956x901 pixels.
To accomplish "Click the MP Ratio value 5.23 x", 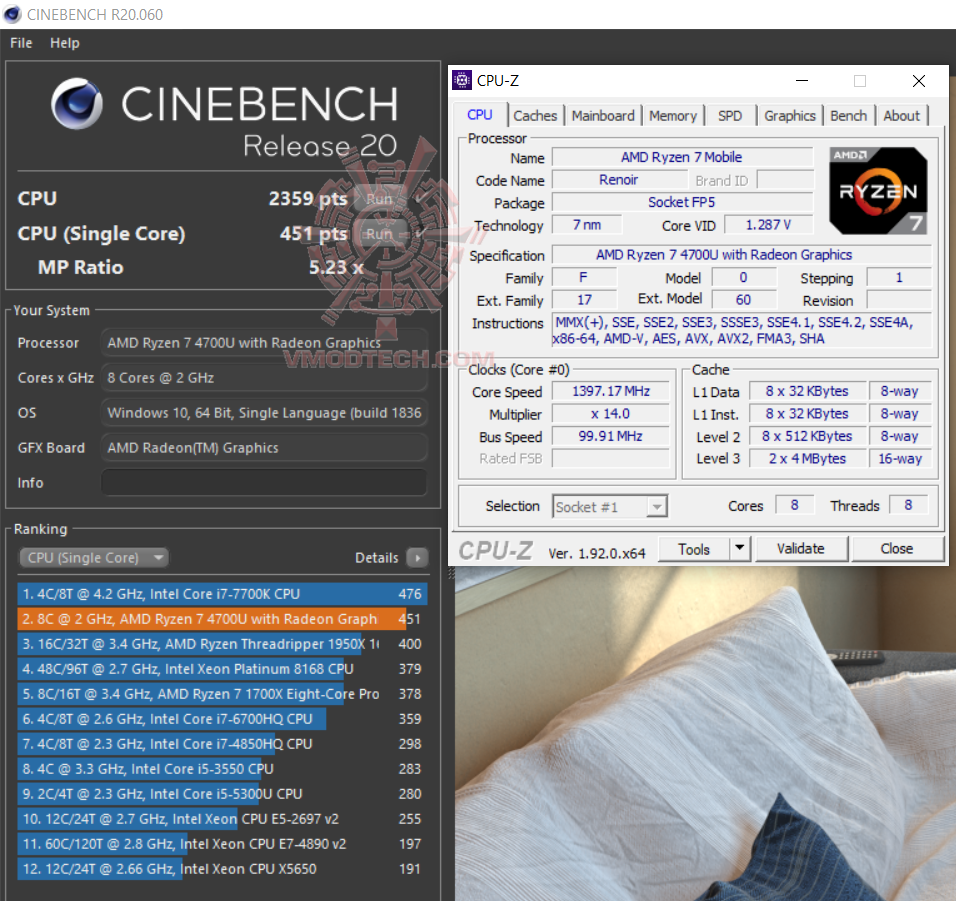I will pyautogui.click(x=336, y=267).
